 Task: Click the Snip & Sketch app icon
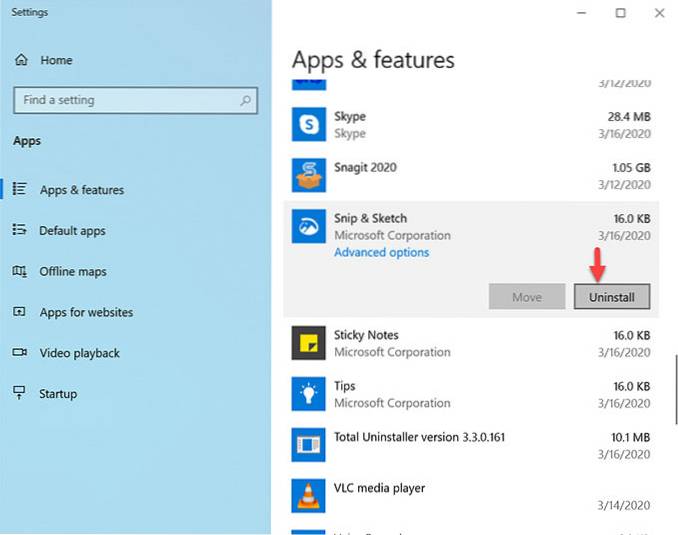pyautogui.click(x=307, y=227)
